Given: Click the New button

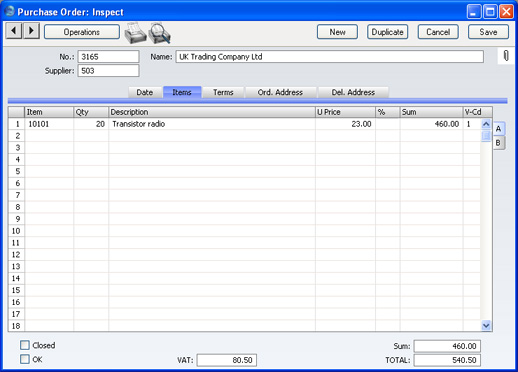Looking at the screenshot, I should (337, 32).
